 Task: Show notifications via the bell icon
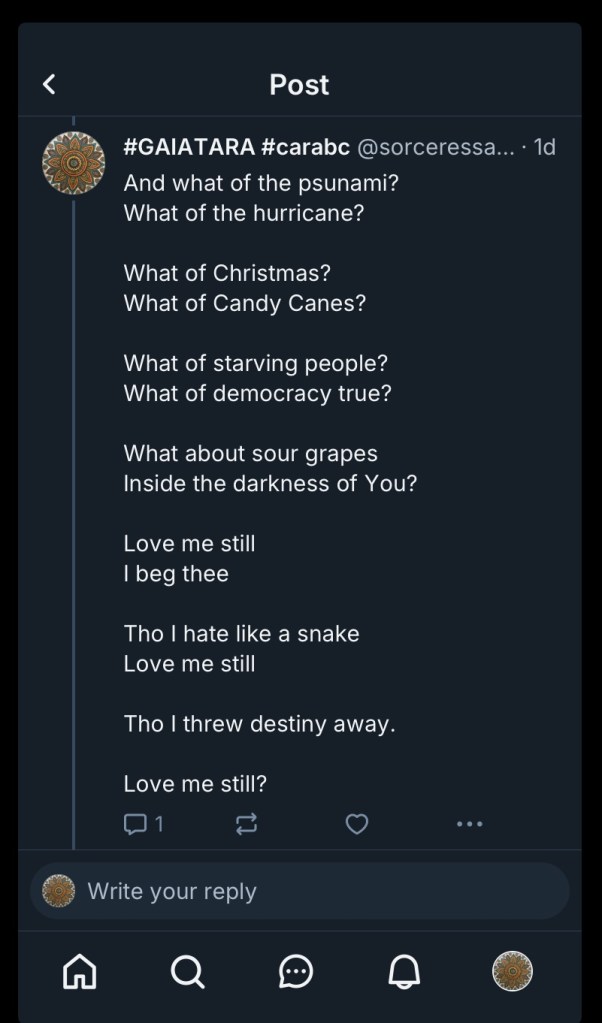click(404, 970)
